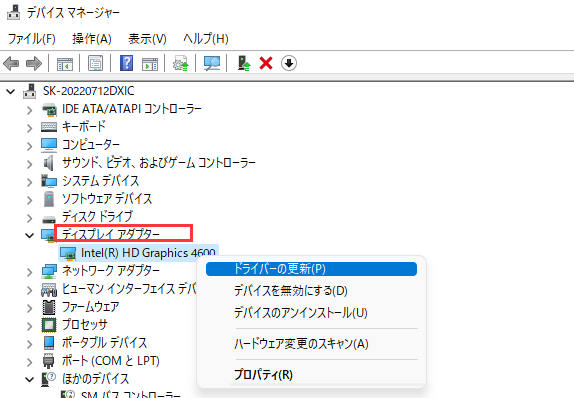Click the ディスク ドライブ icon
This screenshot has height=398, width=574.
(x=49, y=219)
